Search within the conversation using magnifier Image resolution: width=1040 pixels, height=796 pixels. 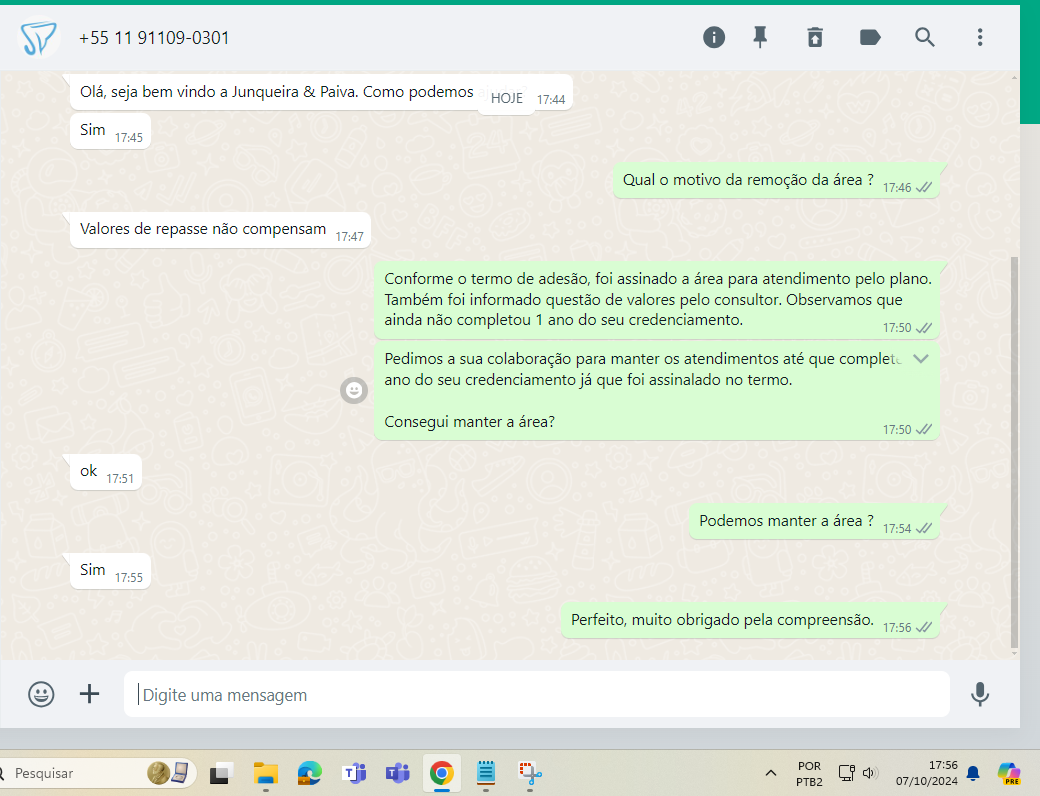[x=925, y=38]
